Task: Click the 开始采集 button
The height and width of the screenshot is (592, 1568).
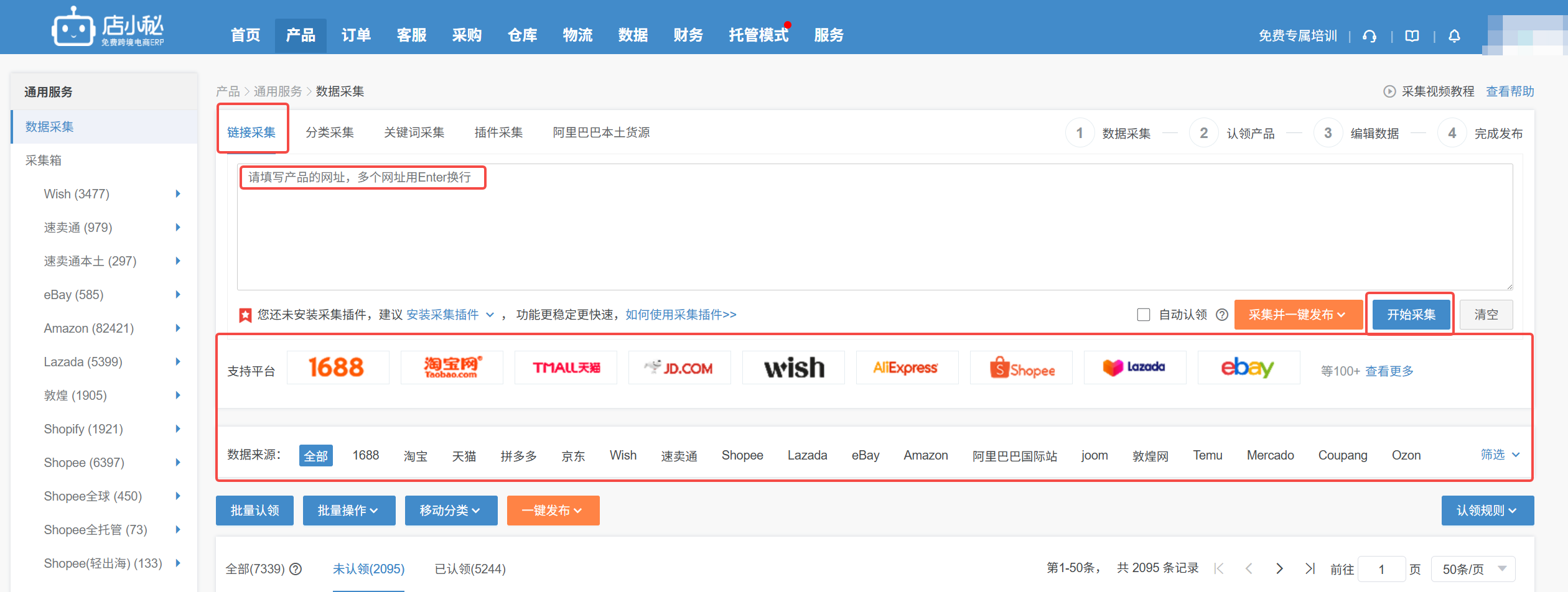Action: point(1411,315)
